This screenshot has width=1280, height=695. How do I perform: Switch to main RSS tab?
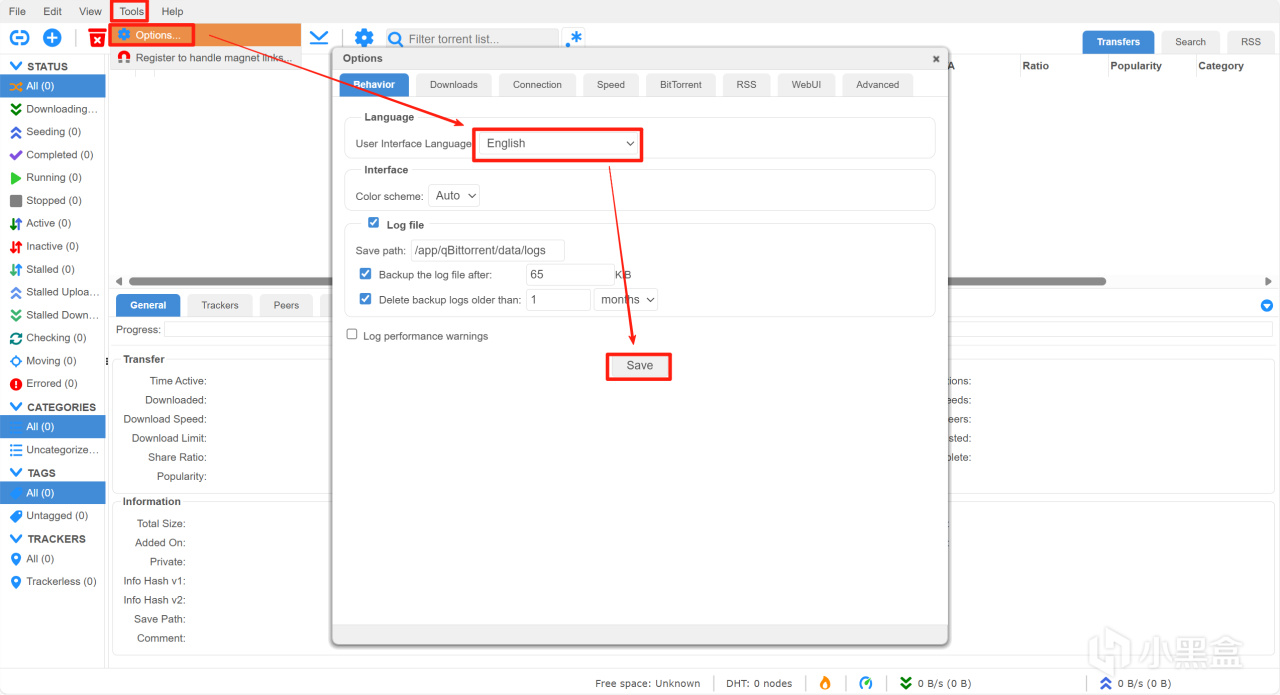click(x=1251, y=42)
